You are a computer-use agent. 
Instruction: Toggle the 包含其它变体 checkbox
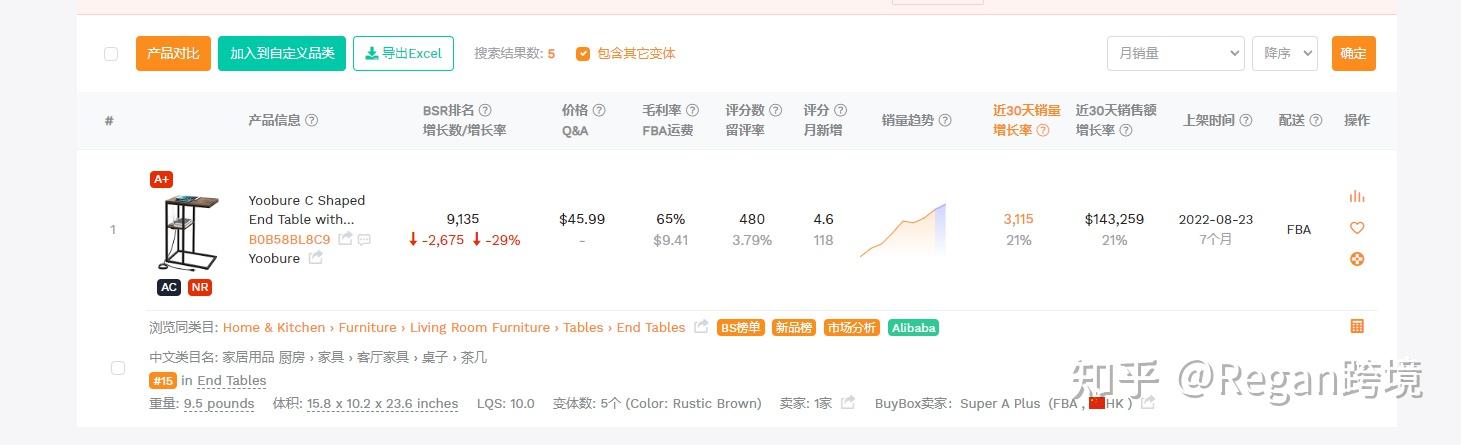tap(583, 54)
